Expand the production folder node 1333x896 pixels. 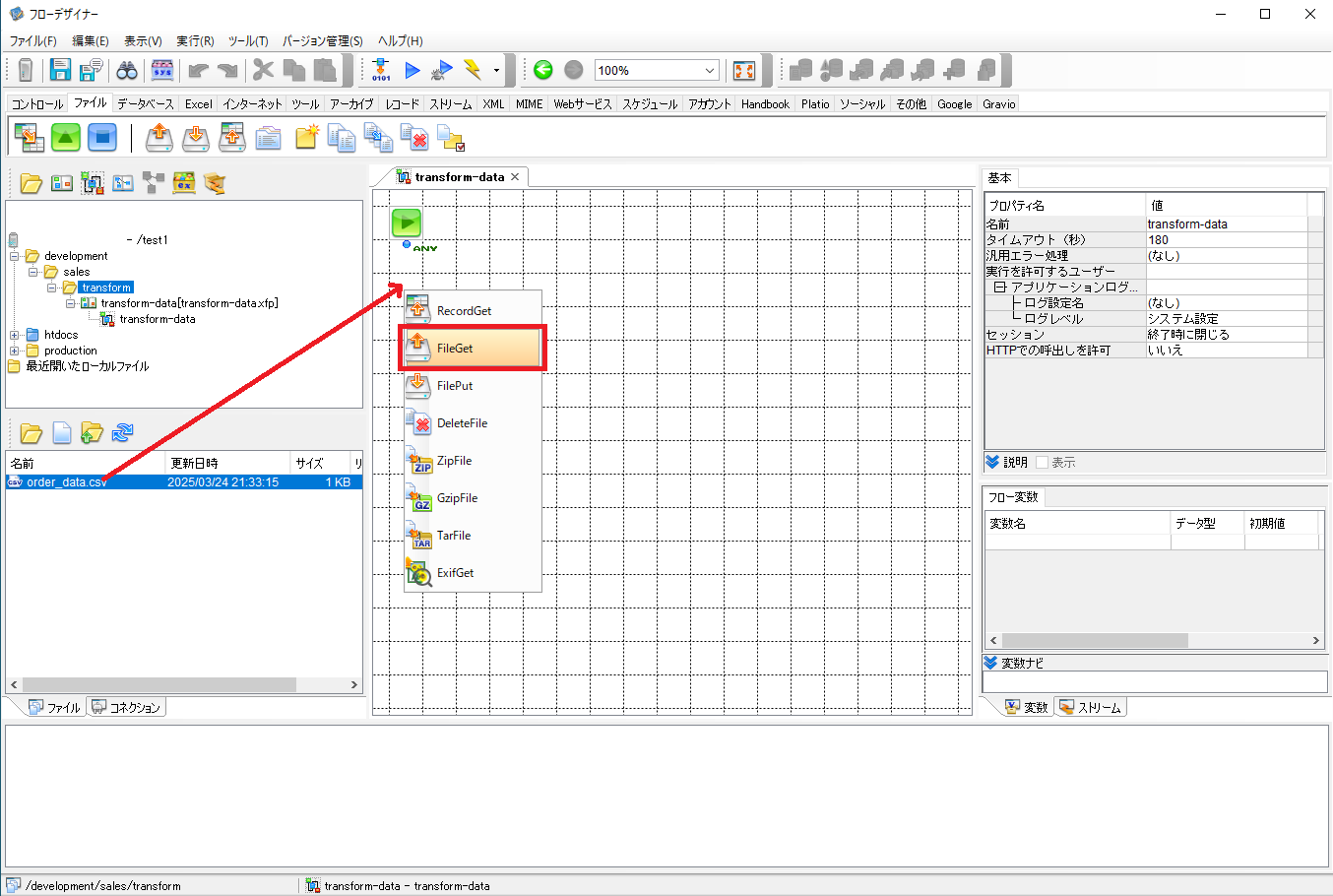tap(15, 351)
